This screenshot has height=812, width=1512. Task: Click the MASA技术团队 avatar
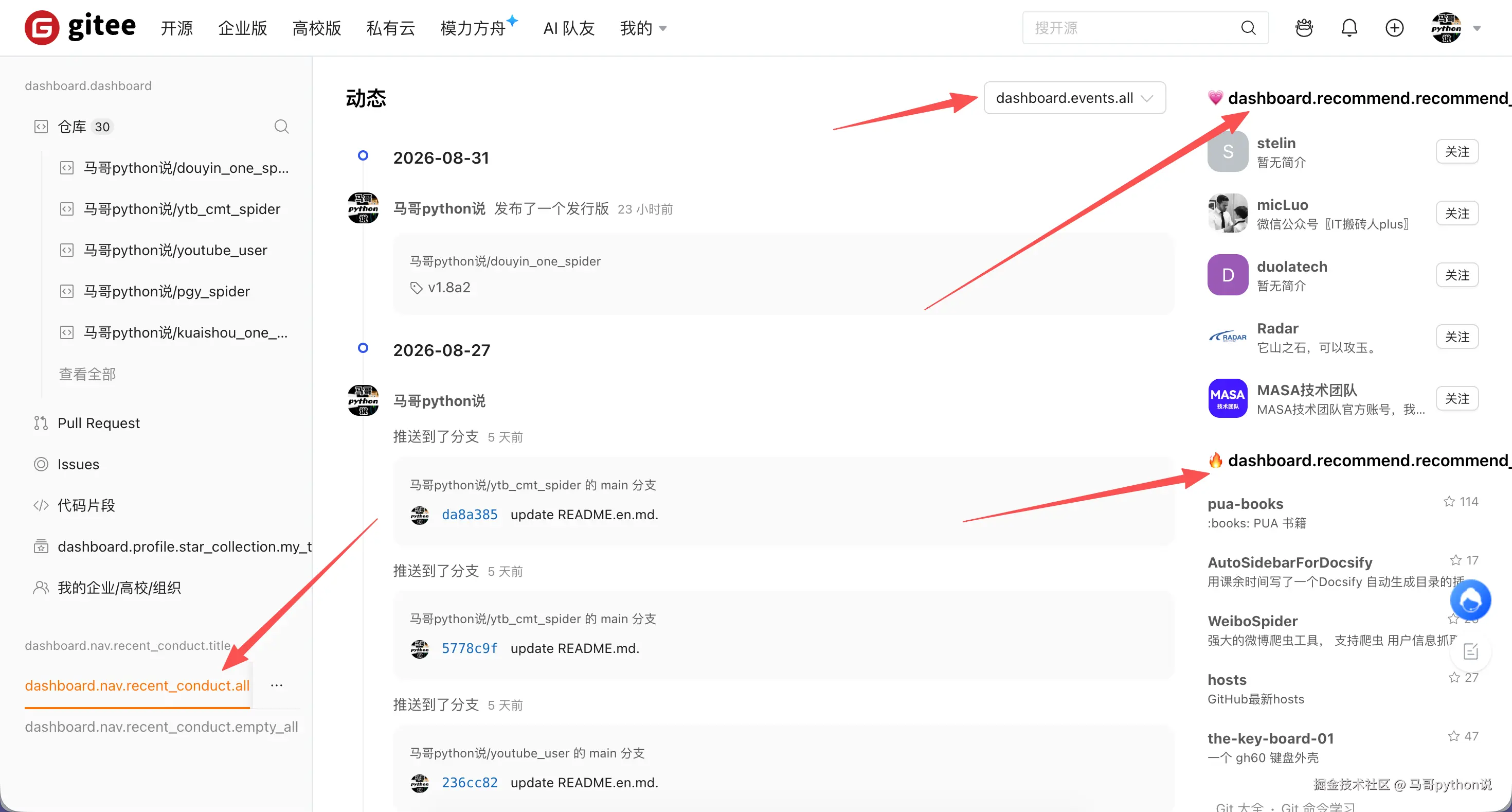[x=1227, y=398]
